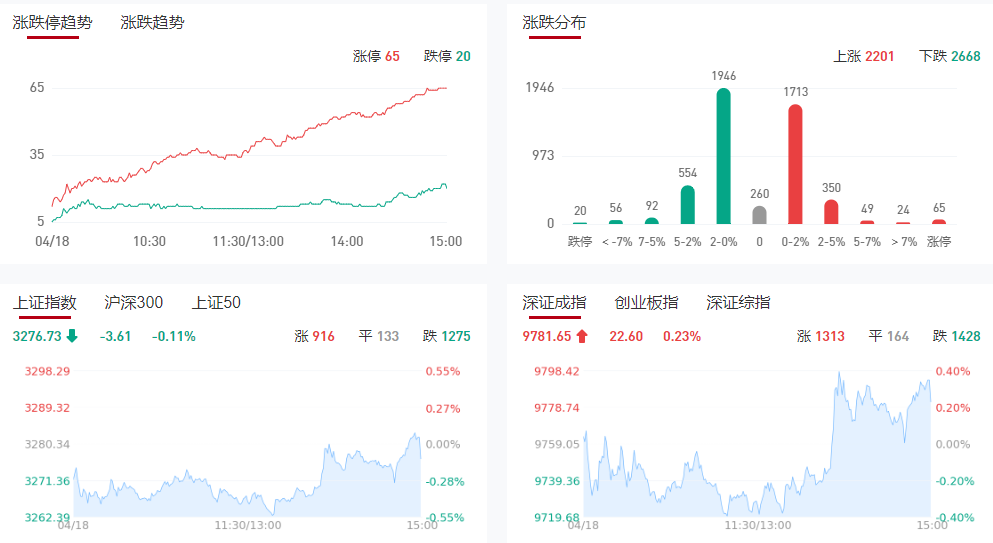993x543 pixels.
Task: Click the red up arrow beside 9781.65
Action: click(582, 336)
